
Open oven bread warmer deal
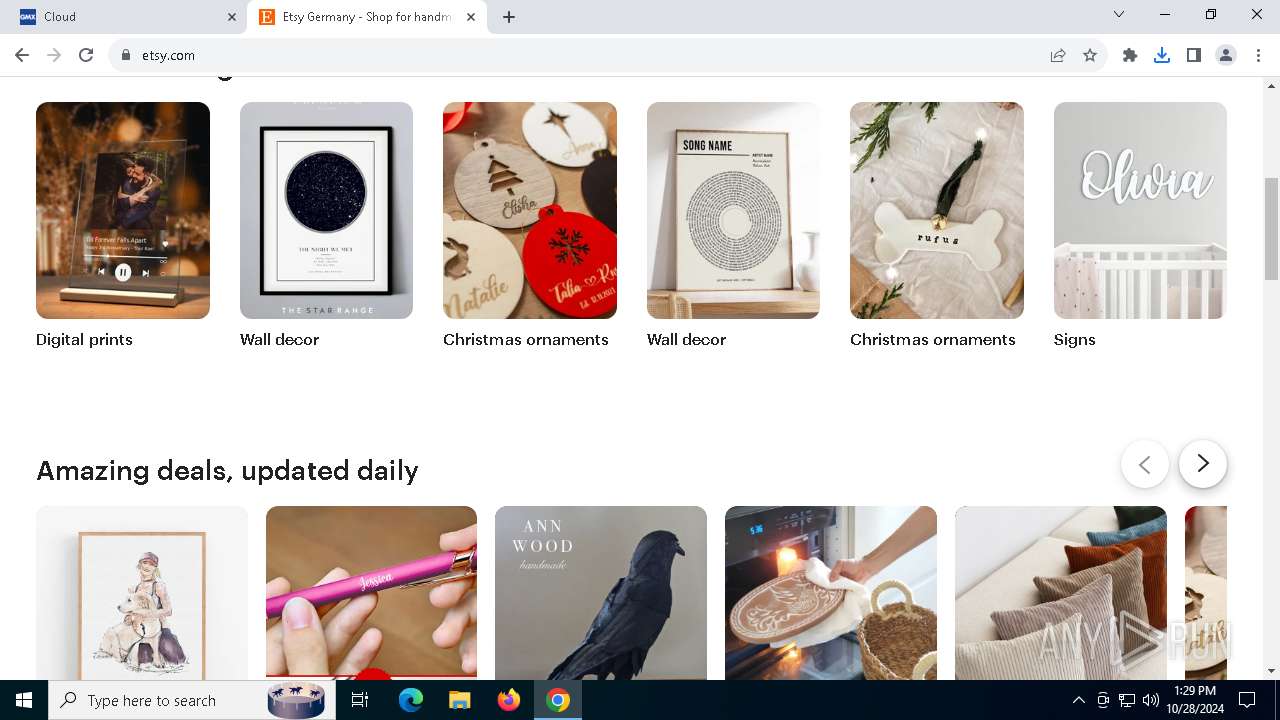point(831,592)
